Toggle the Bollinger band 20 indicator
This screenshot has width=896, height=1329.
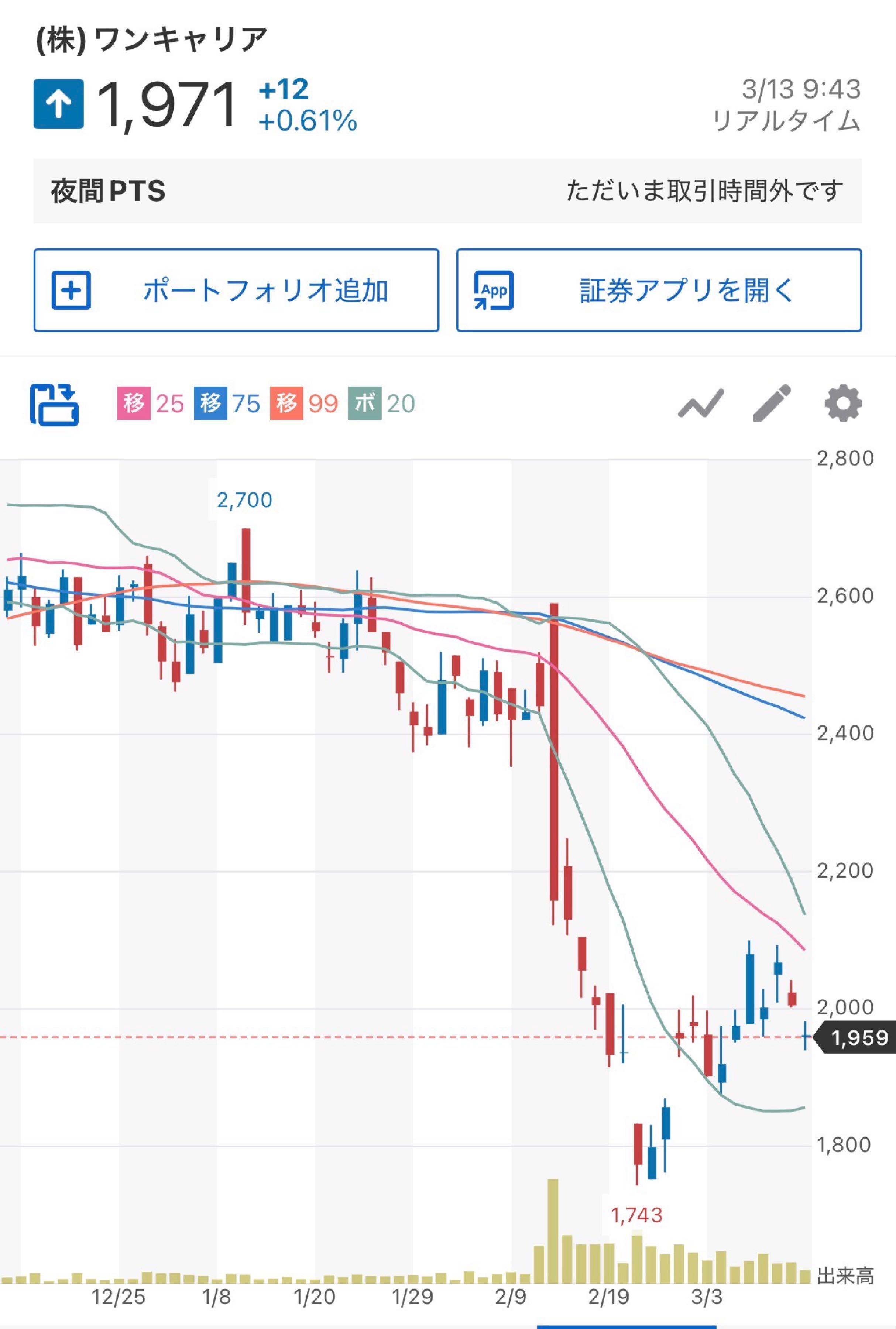pyautogui.click(x=381, y=404)
